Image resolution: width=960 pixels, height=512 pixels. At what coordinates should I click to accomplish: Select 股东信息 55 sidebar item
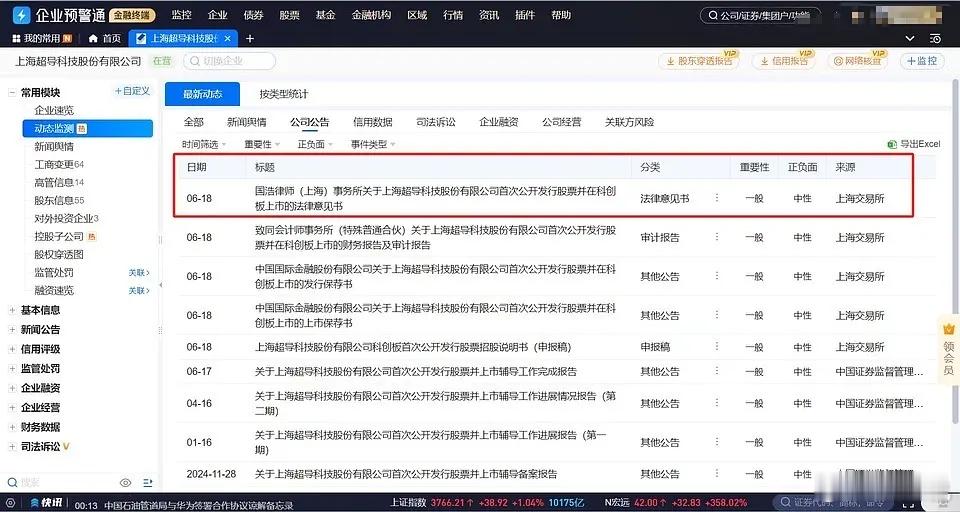pyautogui.click(x=59, y=200)
